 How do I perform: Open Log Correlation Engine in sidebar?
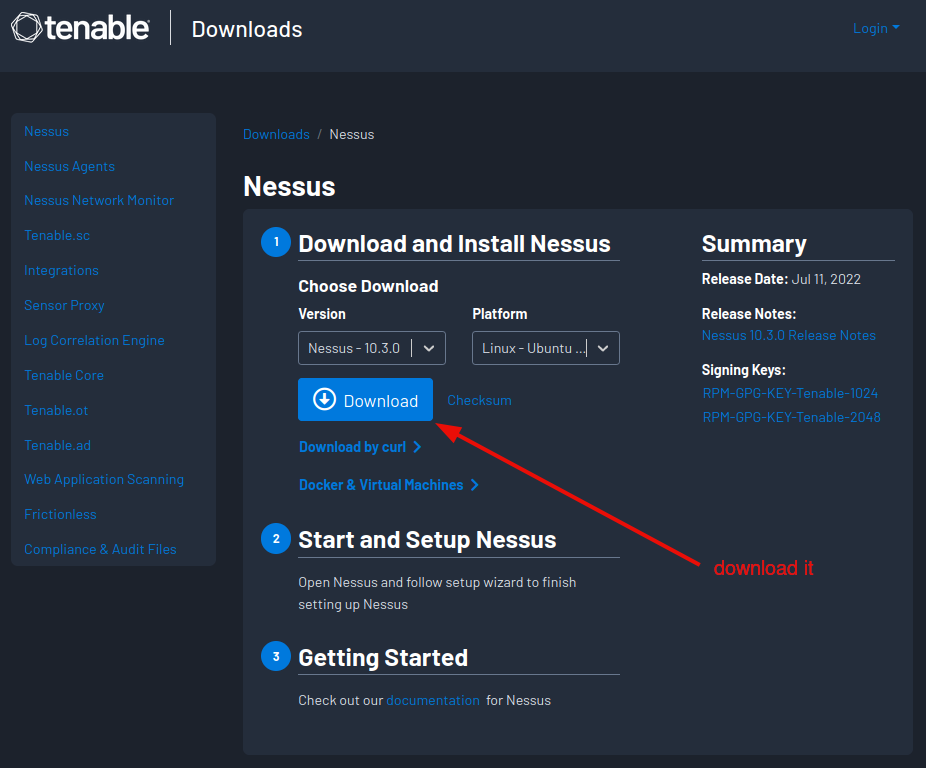[x=94, y=340]
